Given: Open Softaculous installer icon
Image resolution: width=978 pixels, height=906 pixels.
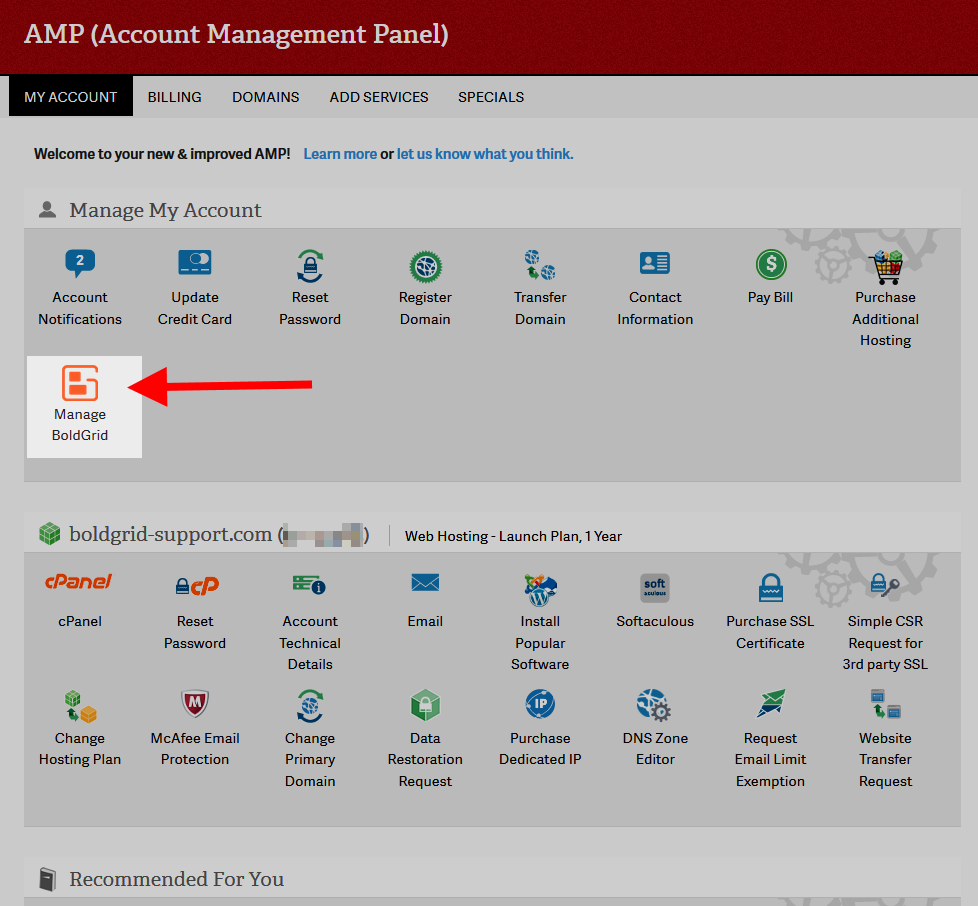Looking at the screenshot, I should click(x=655, y=588).
